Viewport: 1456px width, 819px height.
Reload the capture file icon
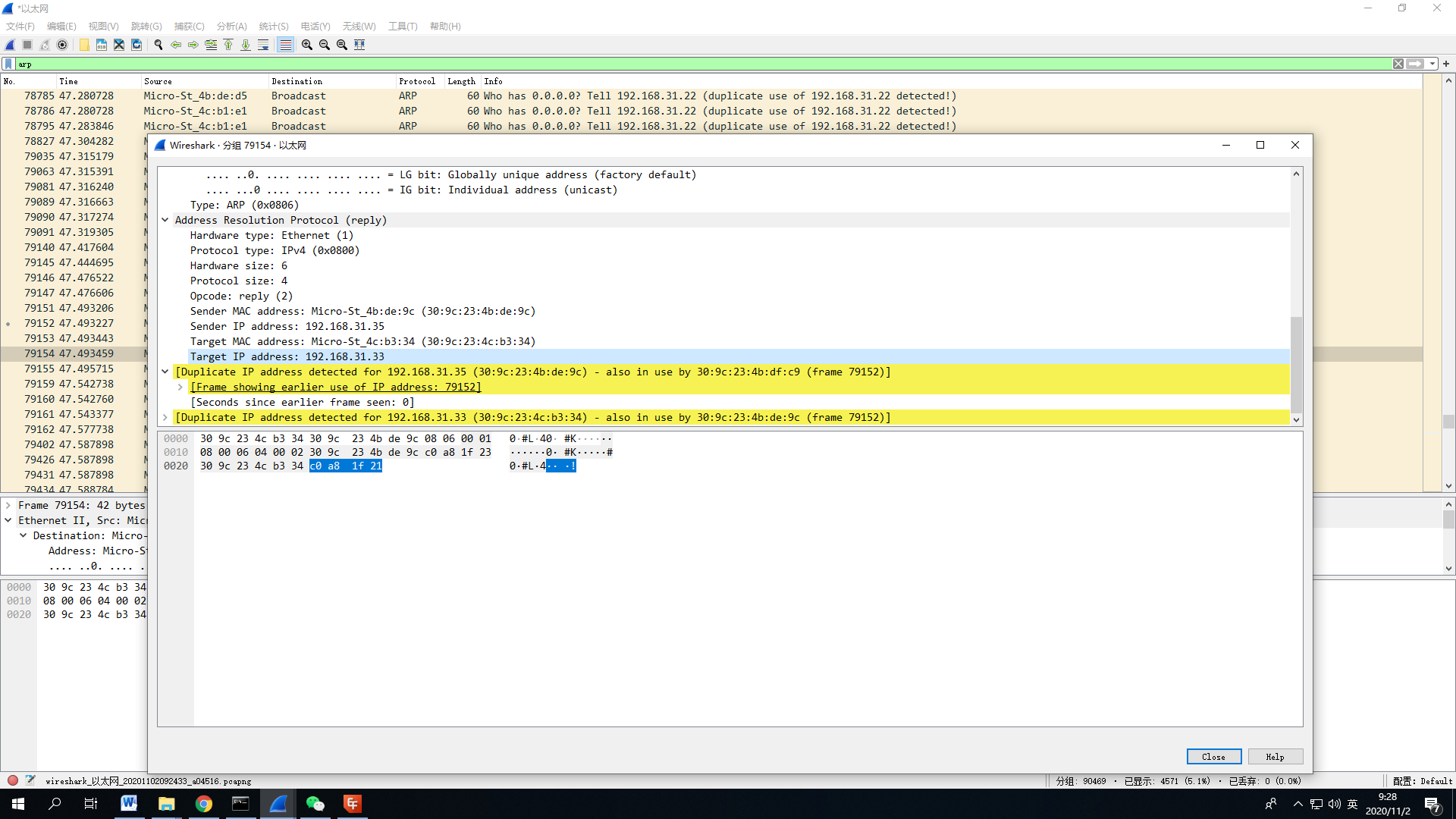[x=136, y=45]
